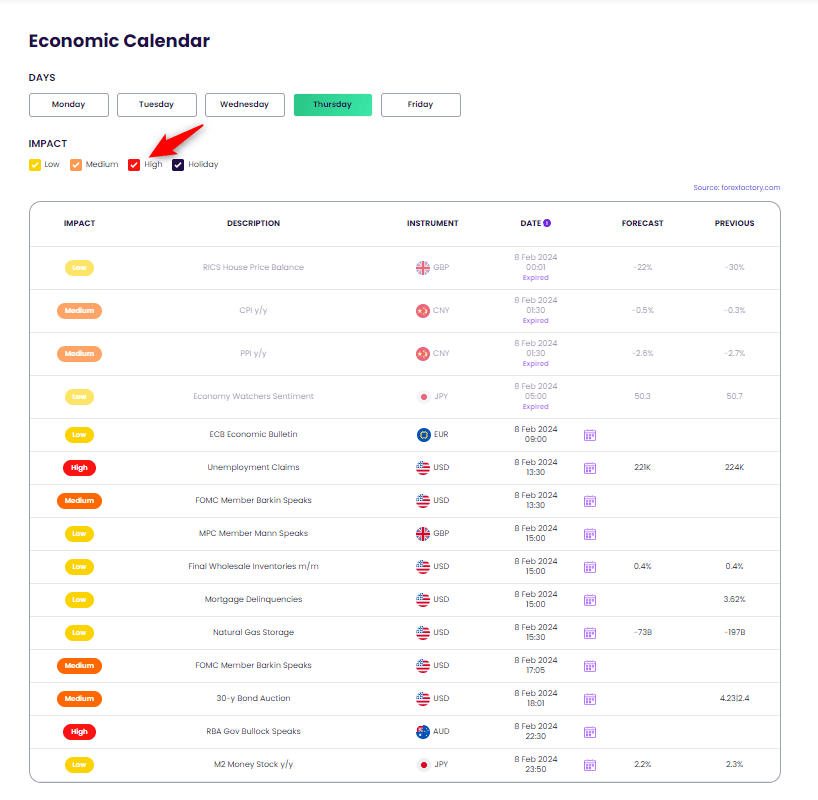Click the calendar icon for 30-y Bond Auction
This screenshot has height=800, width=818.
pyautogui.click(x=590, y=699)
